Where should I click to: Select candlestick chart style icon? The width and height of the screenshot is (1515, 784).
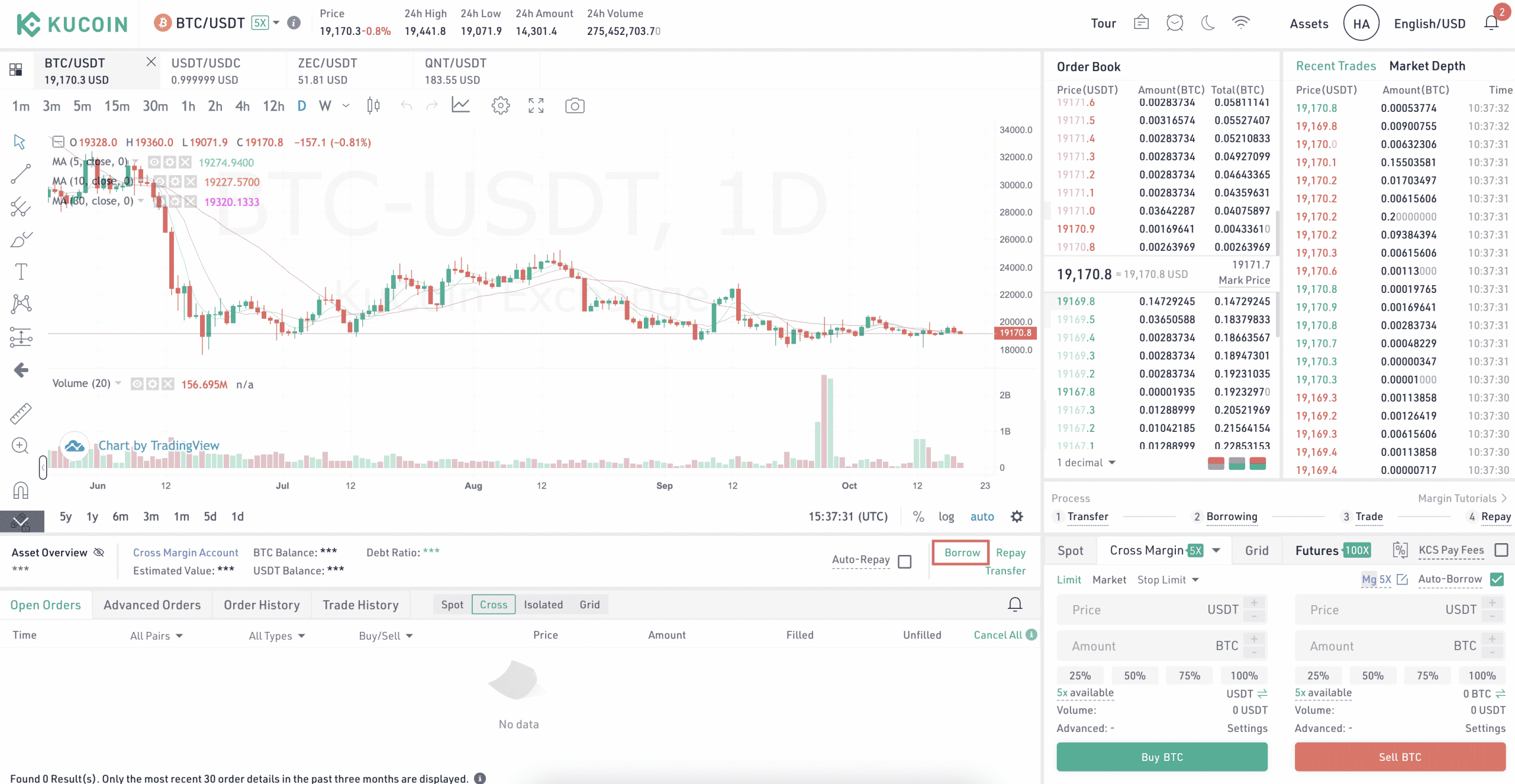(x=373, y=106)
